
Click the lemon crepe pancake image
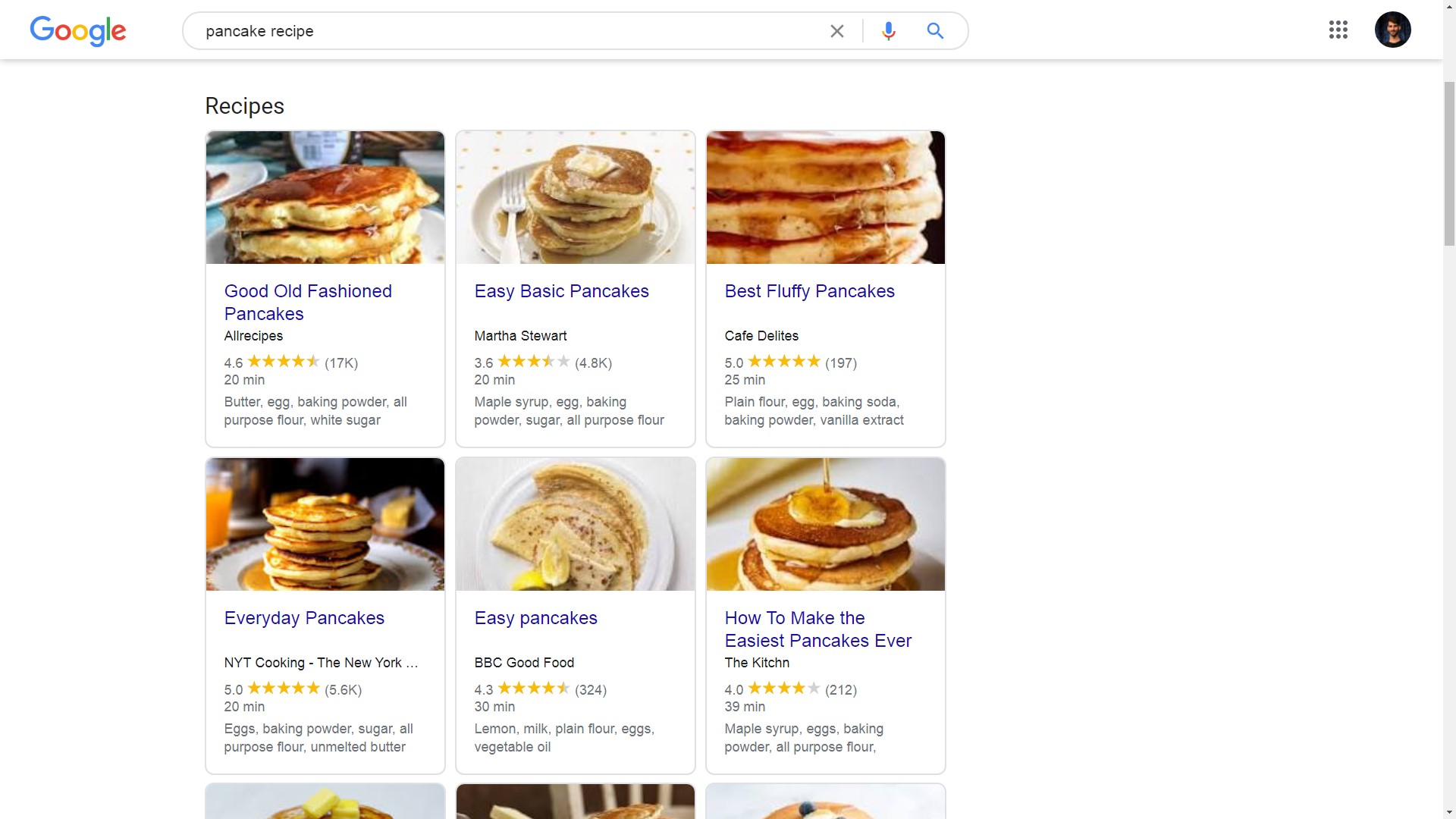[575, 524]
